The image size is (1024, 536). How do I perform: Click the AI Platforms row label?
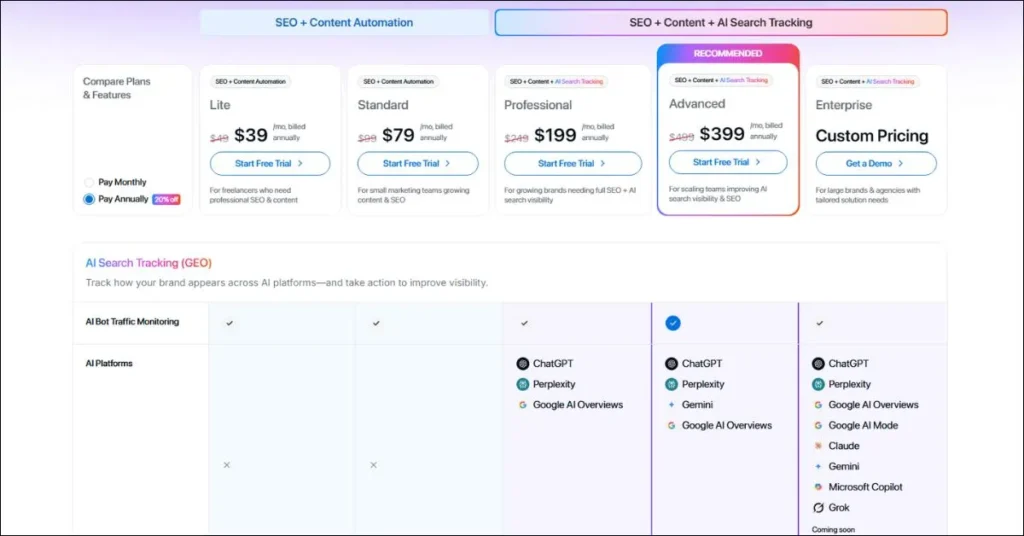[x=109, y=364]
